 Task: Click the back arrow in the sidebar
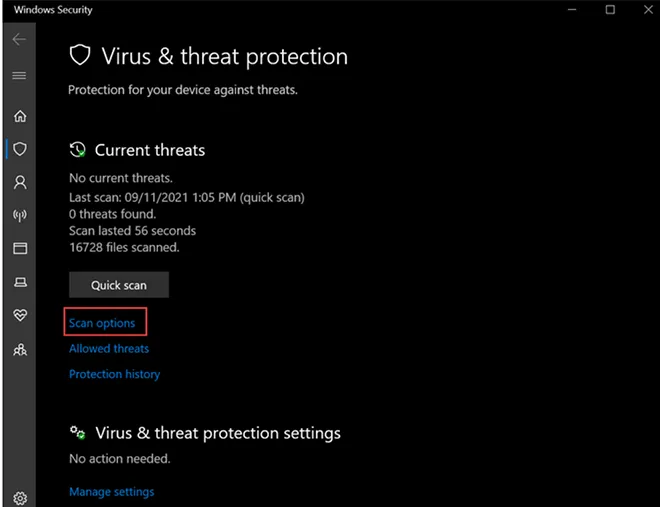point(19,40)
